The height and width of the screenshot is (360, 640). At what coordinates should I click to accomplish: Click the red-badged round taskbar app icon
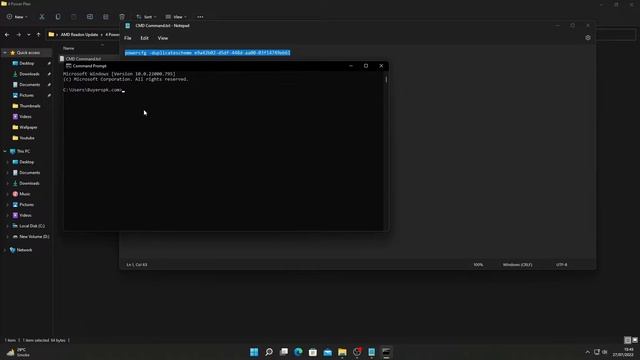tap(357, 352)
